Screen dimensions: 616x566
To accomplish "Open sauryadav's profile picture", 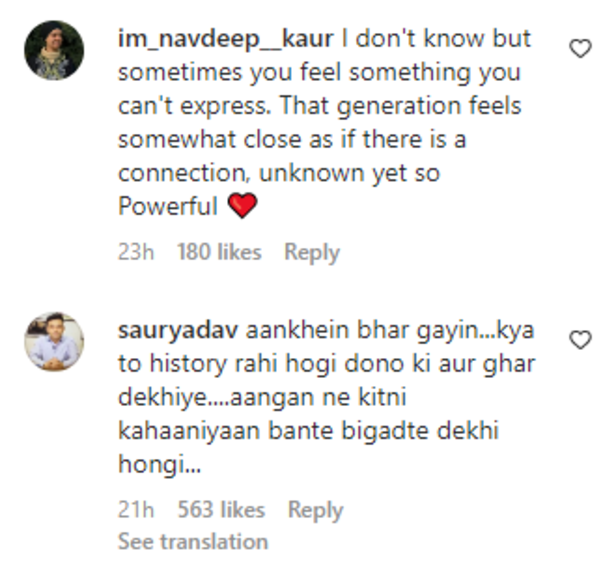I will pos(53,341).
